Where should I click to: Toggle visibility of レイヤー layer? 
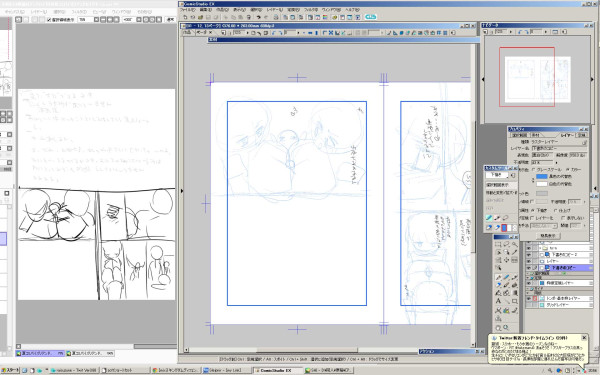[528, 261]
